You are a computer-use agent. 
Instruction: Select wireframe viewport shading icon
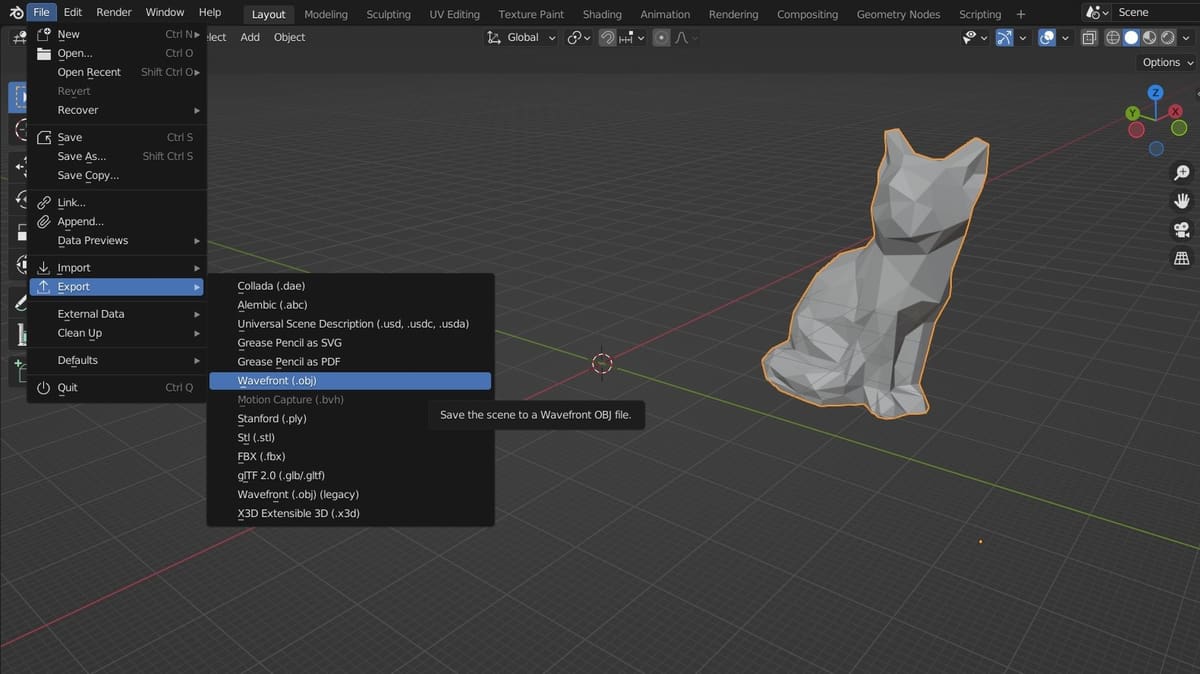pos(1115,38)
